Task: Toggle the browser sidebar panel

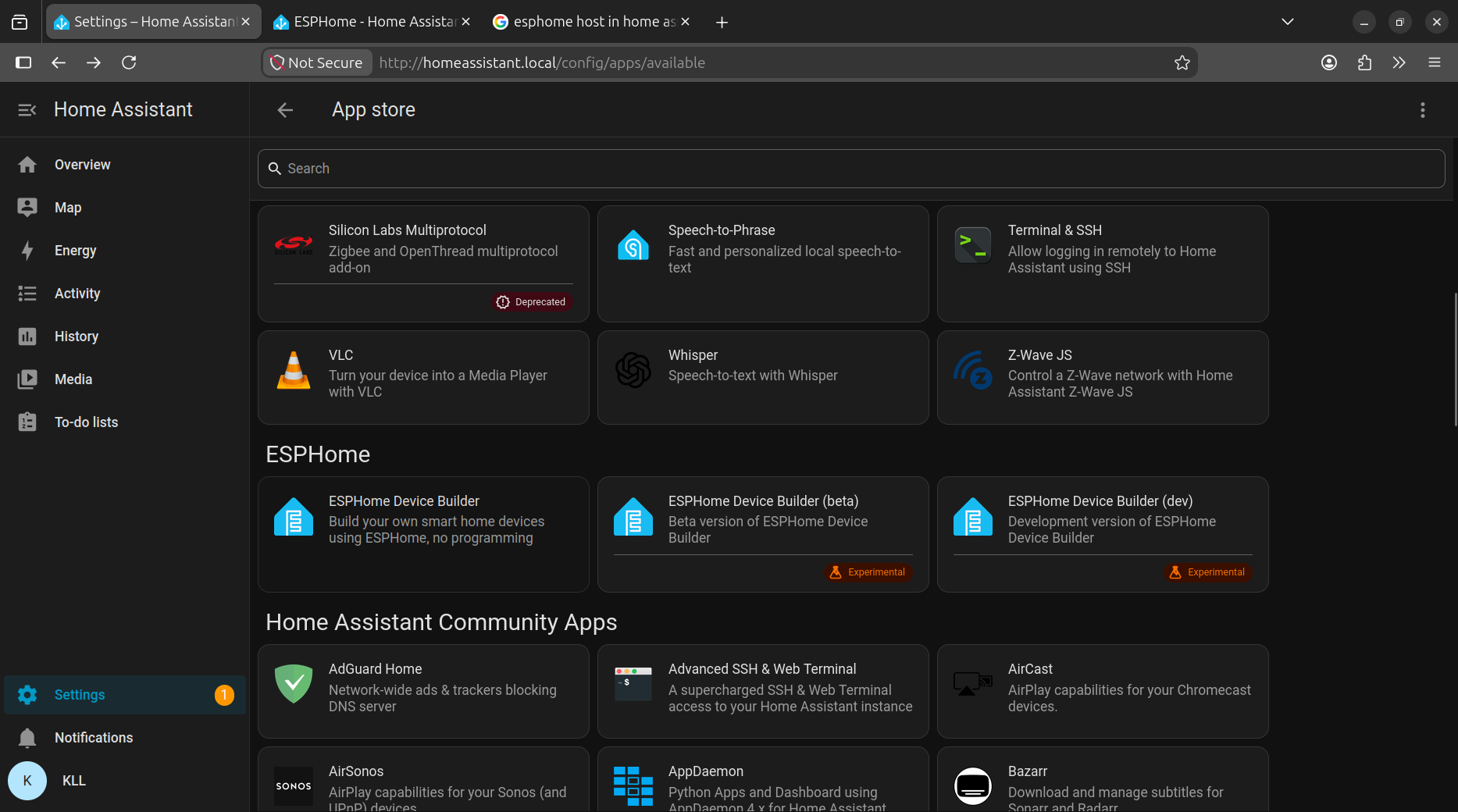Action: click(23, 62)
